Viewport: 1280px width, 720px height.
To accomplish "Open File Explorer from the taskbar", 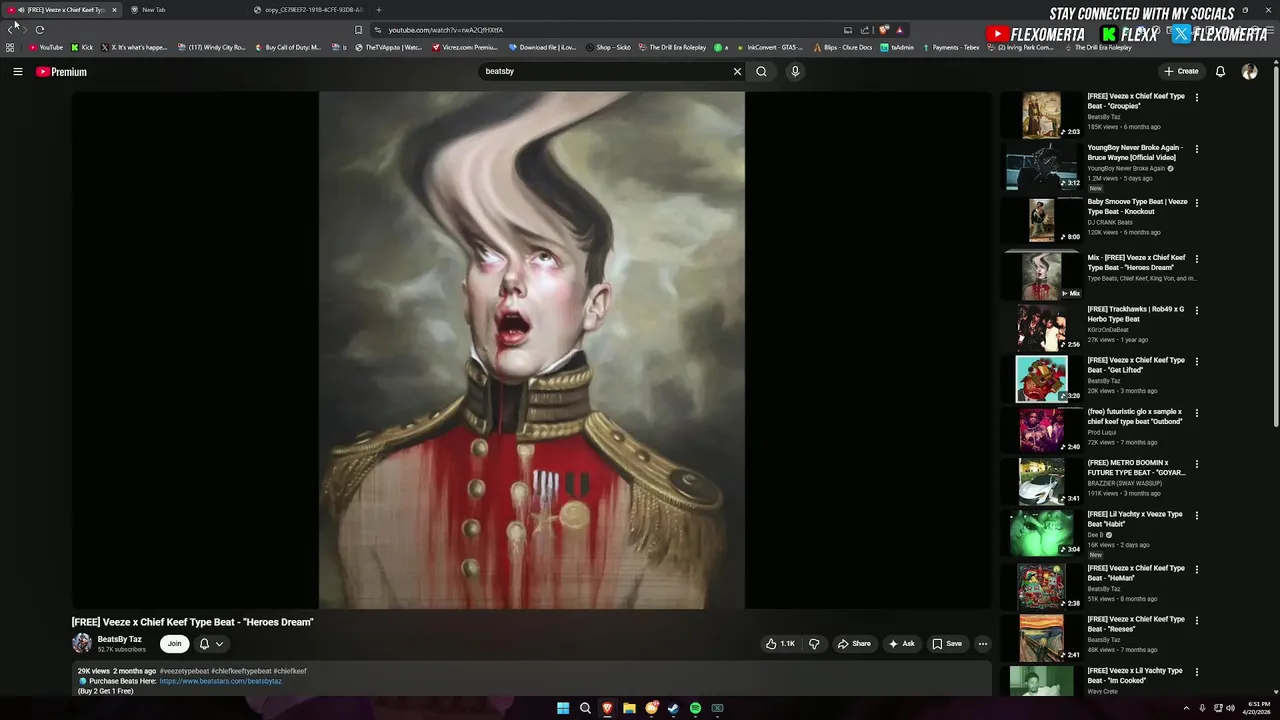I will pyautogui.click(x=629, y=708).
